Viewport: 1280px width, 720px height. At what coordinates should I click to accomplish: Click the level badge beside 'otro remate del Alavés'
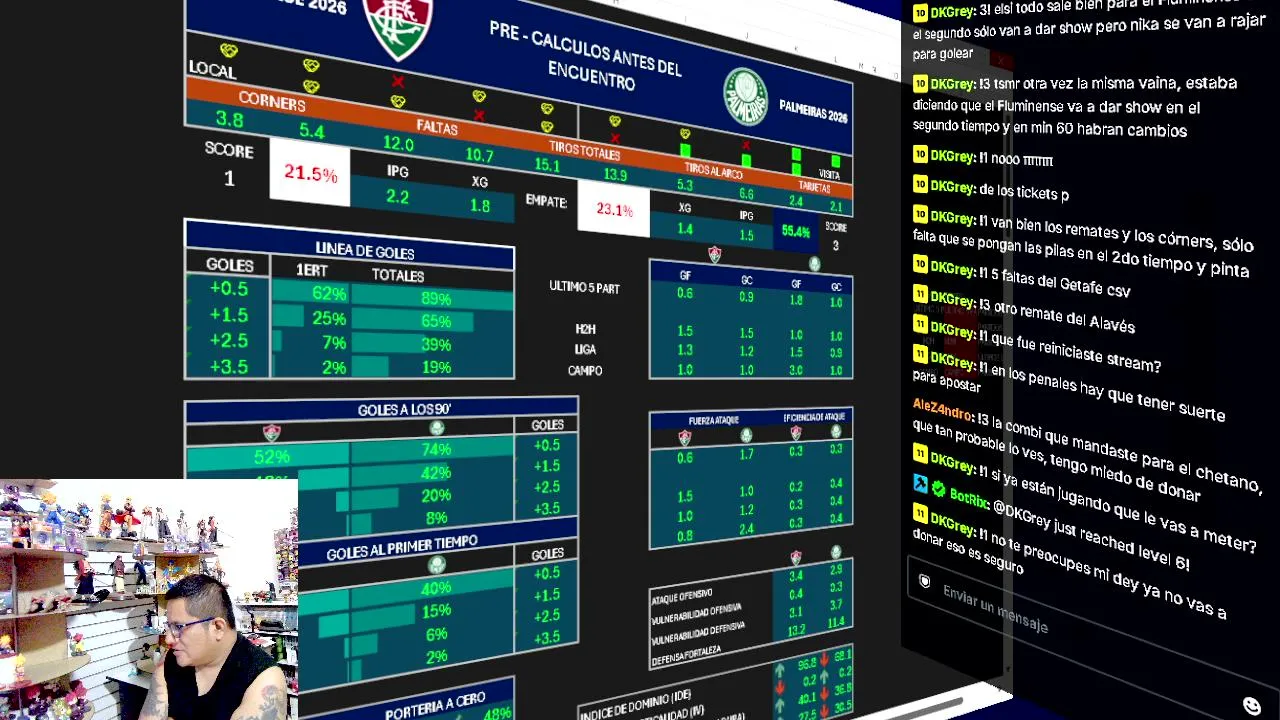(920, 294)
